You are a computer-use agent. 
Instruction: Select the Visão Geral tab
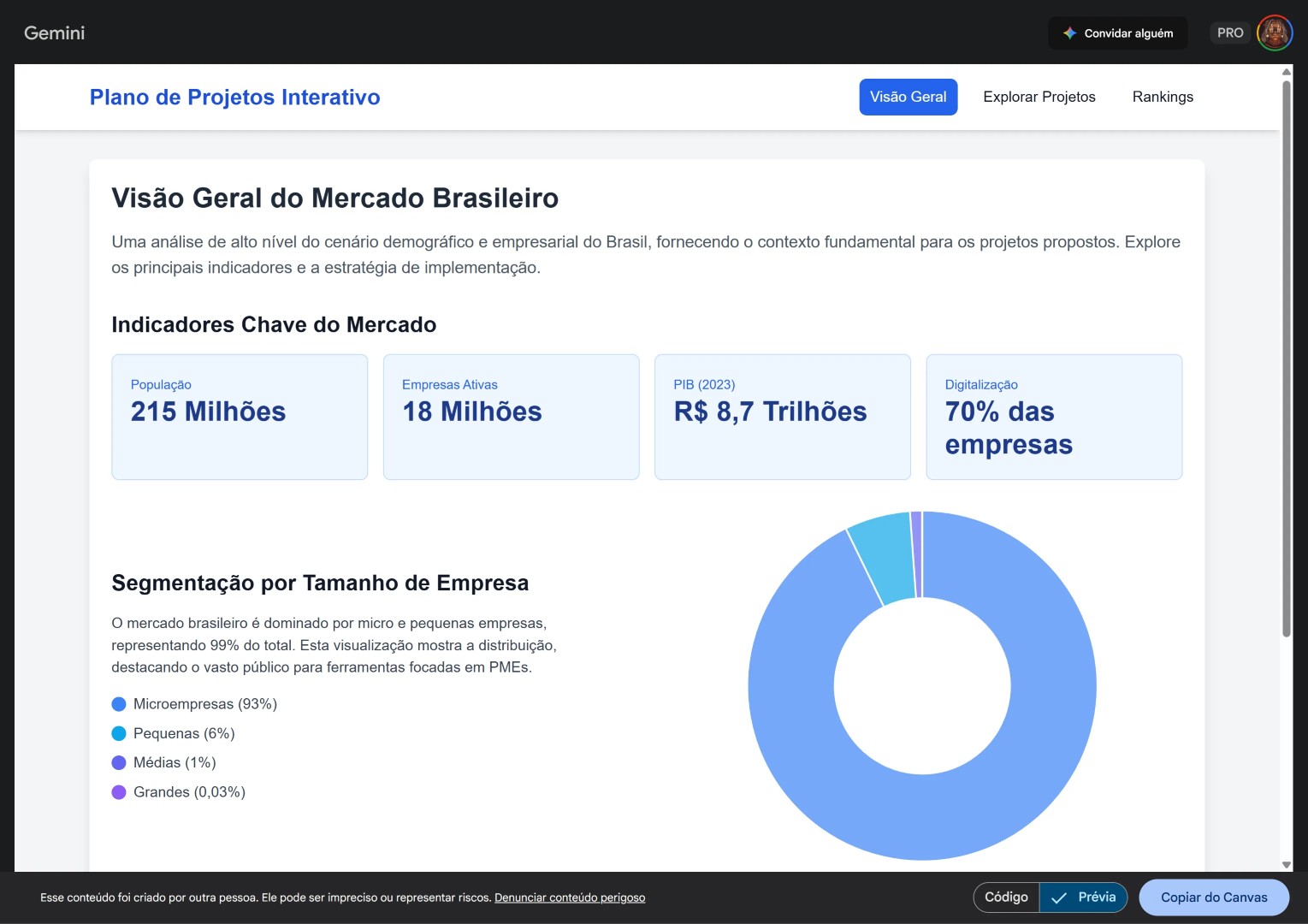tap(908, 97)
